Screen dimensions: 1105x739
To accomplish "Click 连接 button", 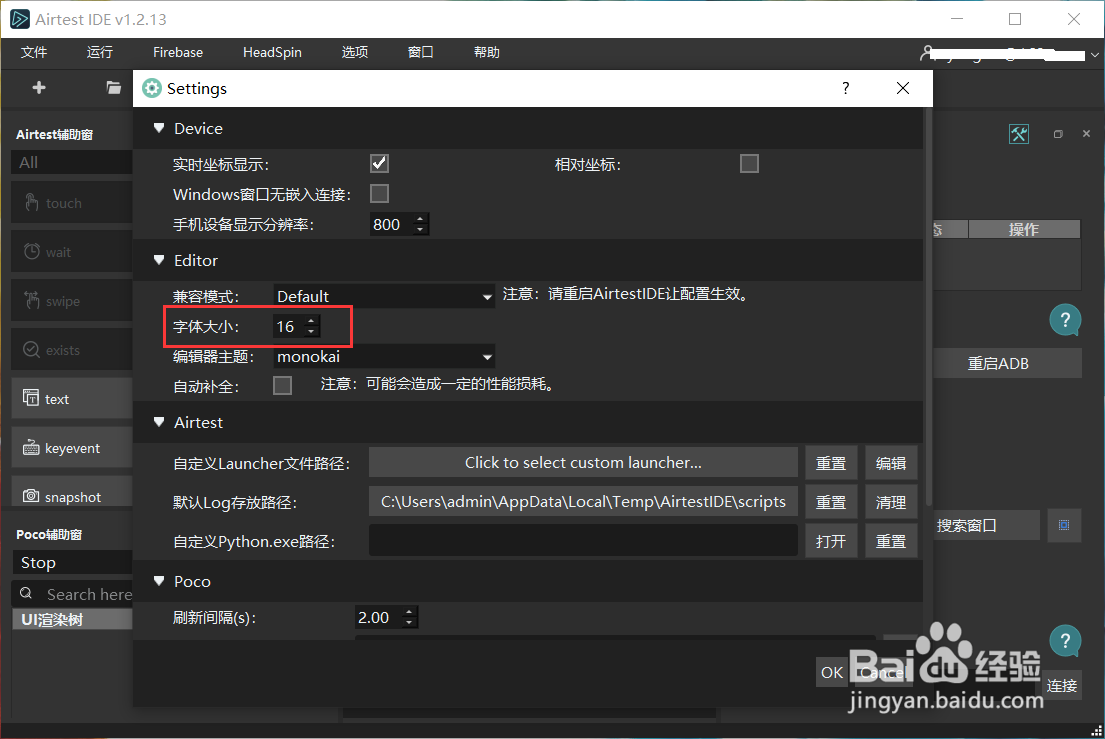I will (1062, 685).
